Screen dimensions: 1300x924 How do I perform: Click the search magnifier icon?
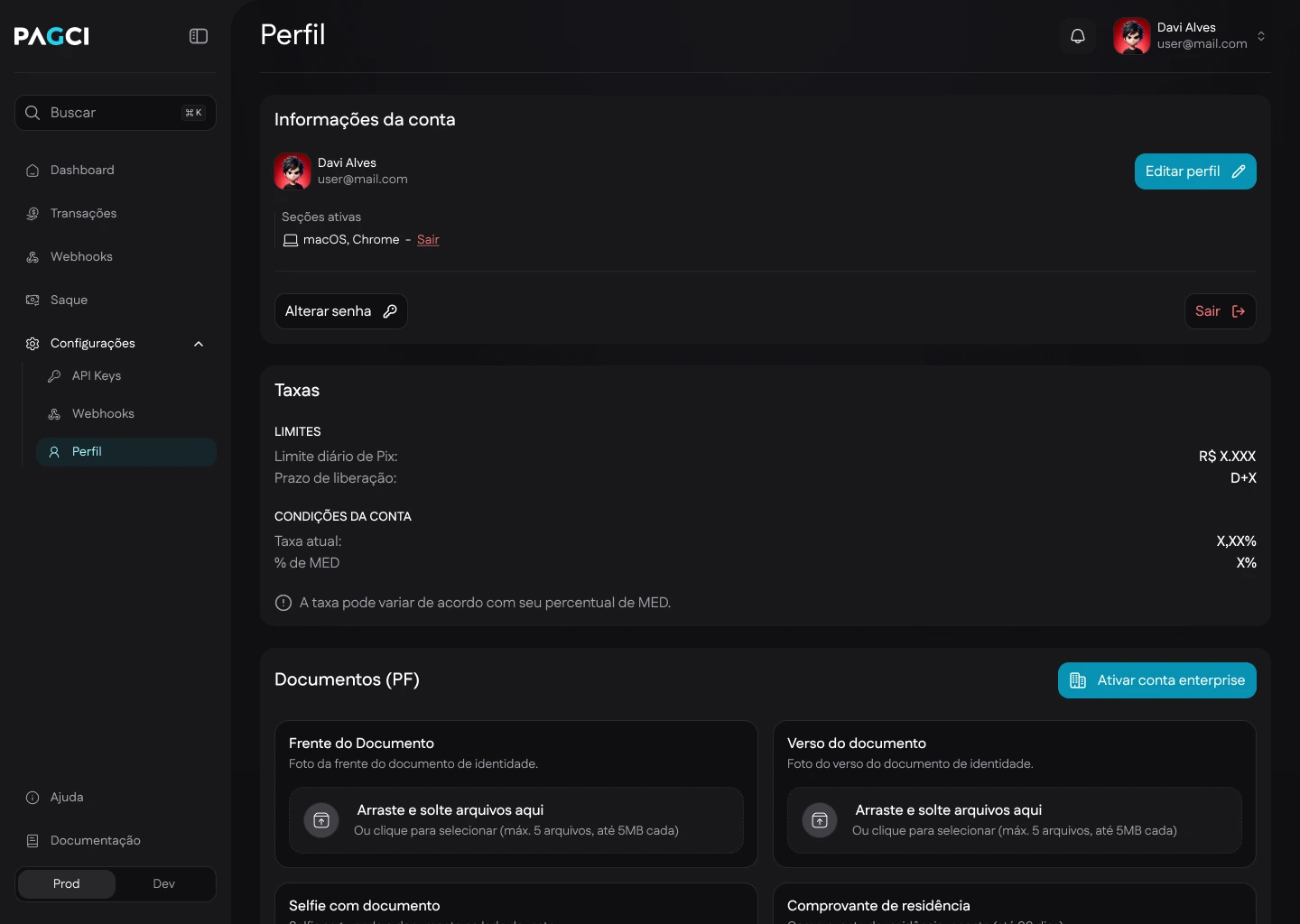pos(32,113)
